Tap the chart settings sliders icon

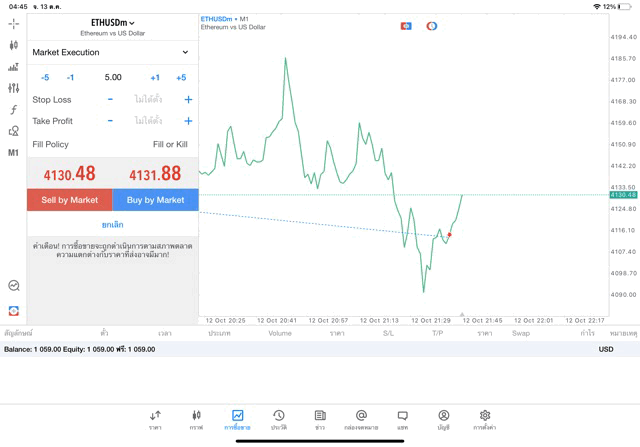13,88
